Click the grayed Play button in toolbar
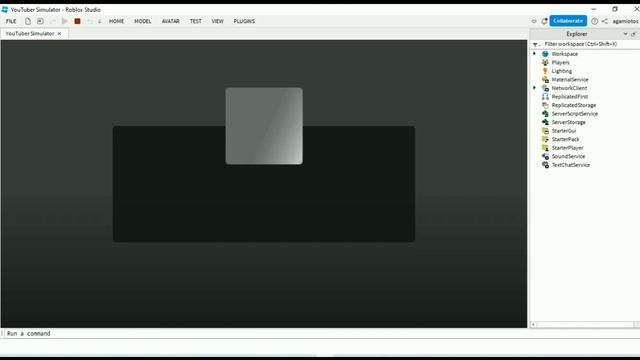This screenshot has width=640, height=360. [x=64, y=21]
